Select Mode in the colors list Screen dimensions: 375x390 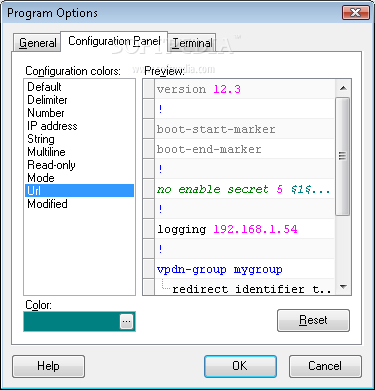pyautogui.click(x=79, y=178)
